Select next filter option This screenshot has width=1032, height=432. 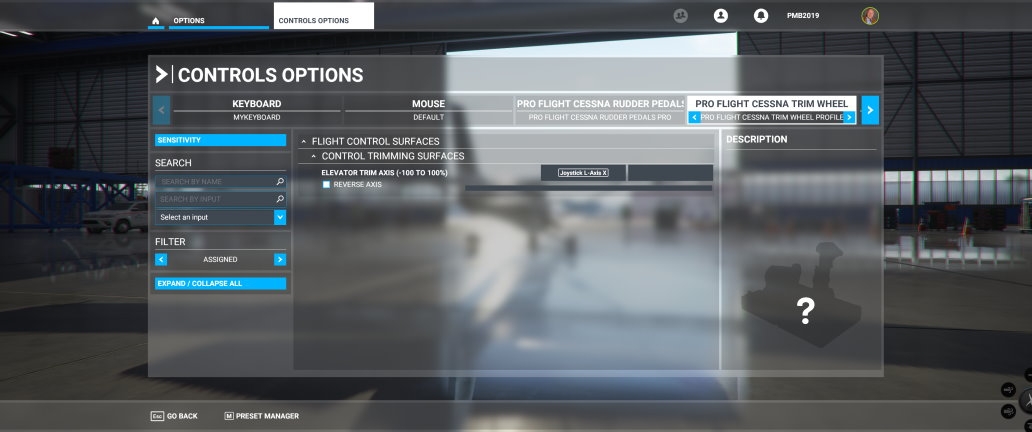[x=280, y=259]
